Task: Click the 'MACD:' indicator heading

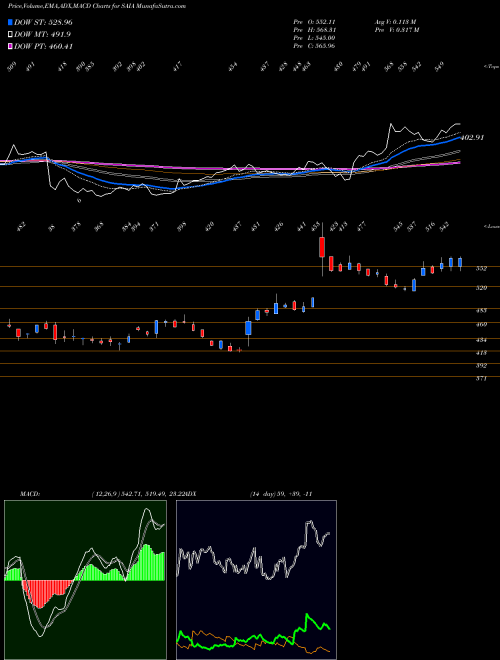Action: point(30,493)
